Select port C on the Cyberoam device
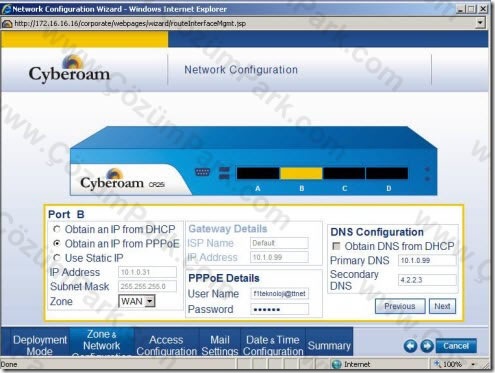This screenshot has height=373, width=495. [344, 173]
